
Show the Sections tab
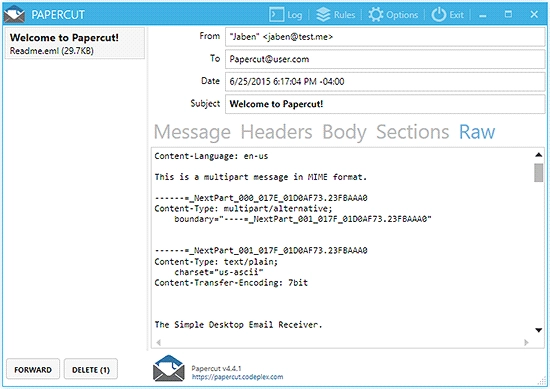coord(412,132)
